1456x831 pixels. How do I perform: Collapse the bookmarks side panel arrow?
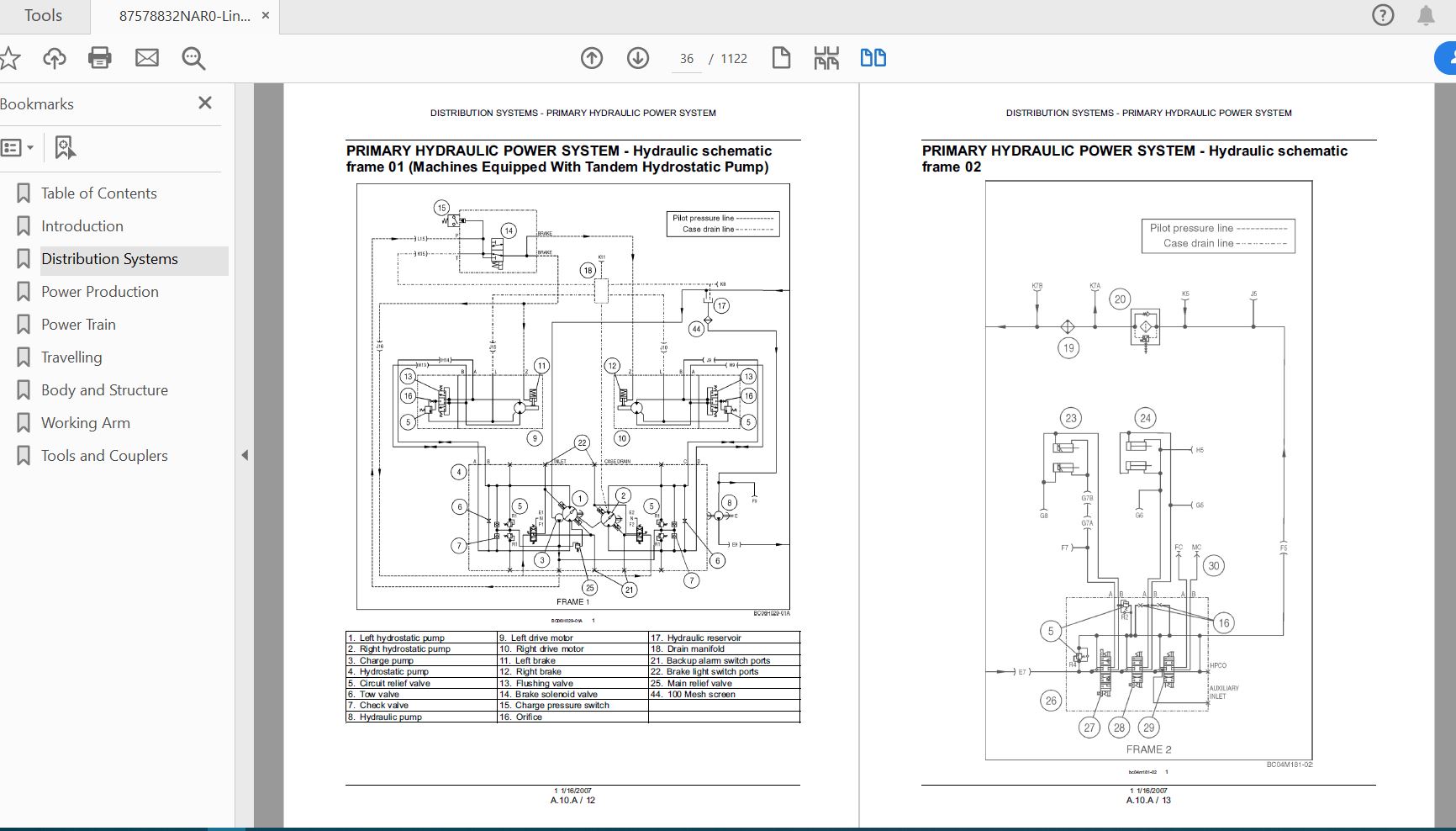(x=245, y=455)
